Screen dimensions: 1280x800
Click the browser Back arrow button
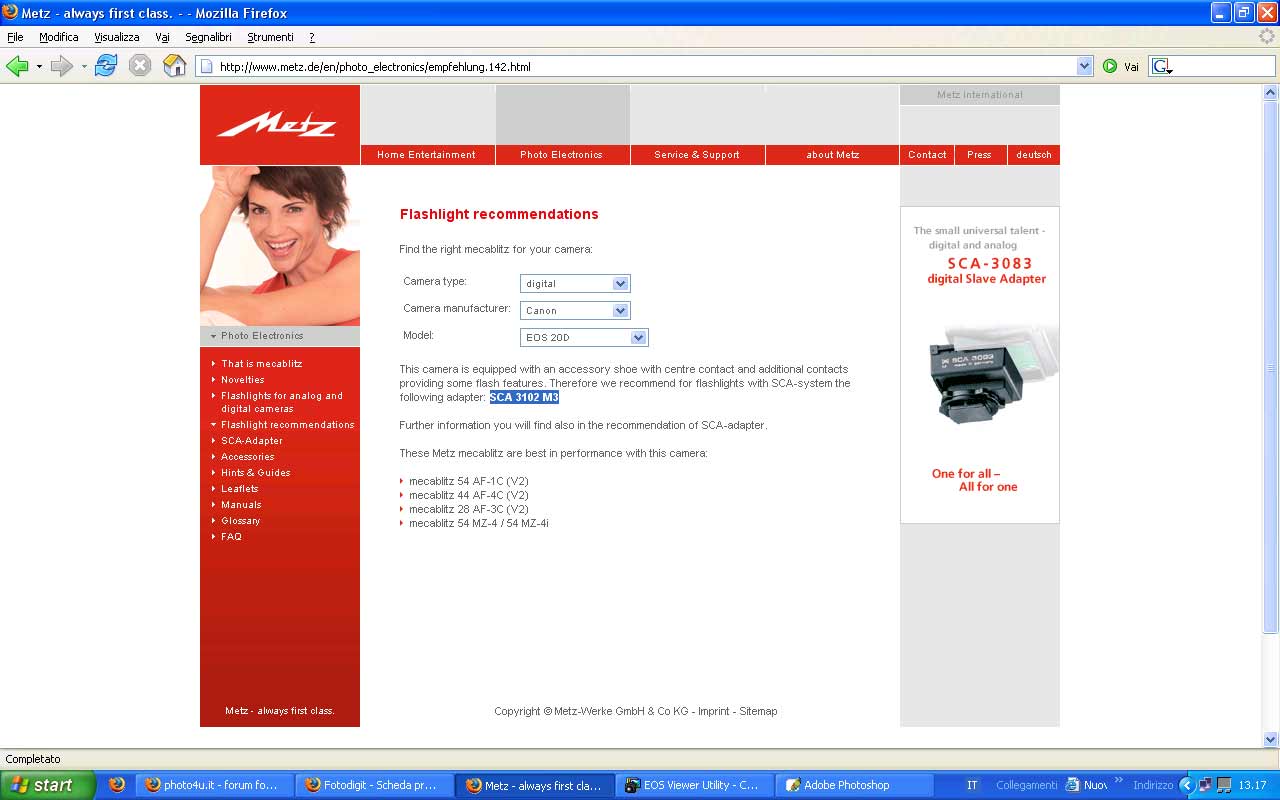click(17, 66)
